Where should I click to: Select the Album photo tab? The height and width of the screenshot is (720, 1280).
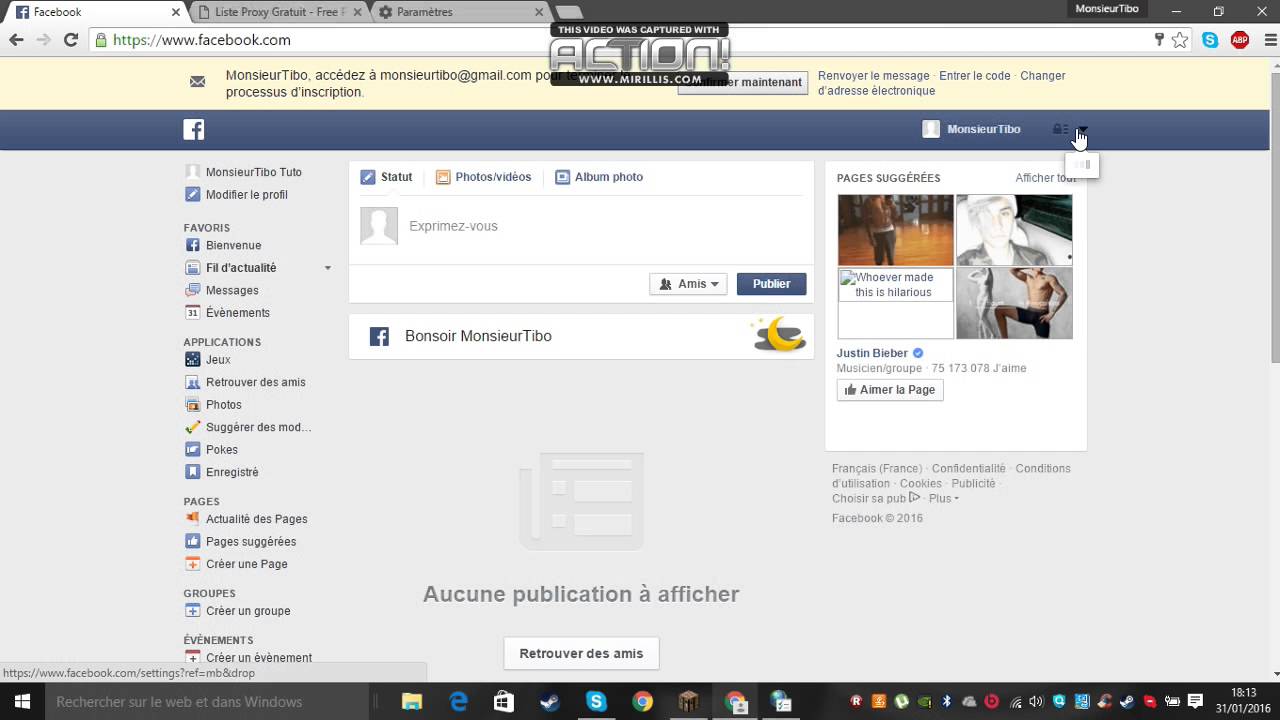599,177
